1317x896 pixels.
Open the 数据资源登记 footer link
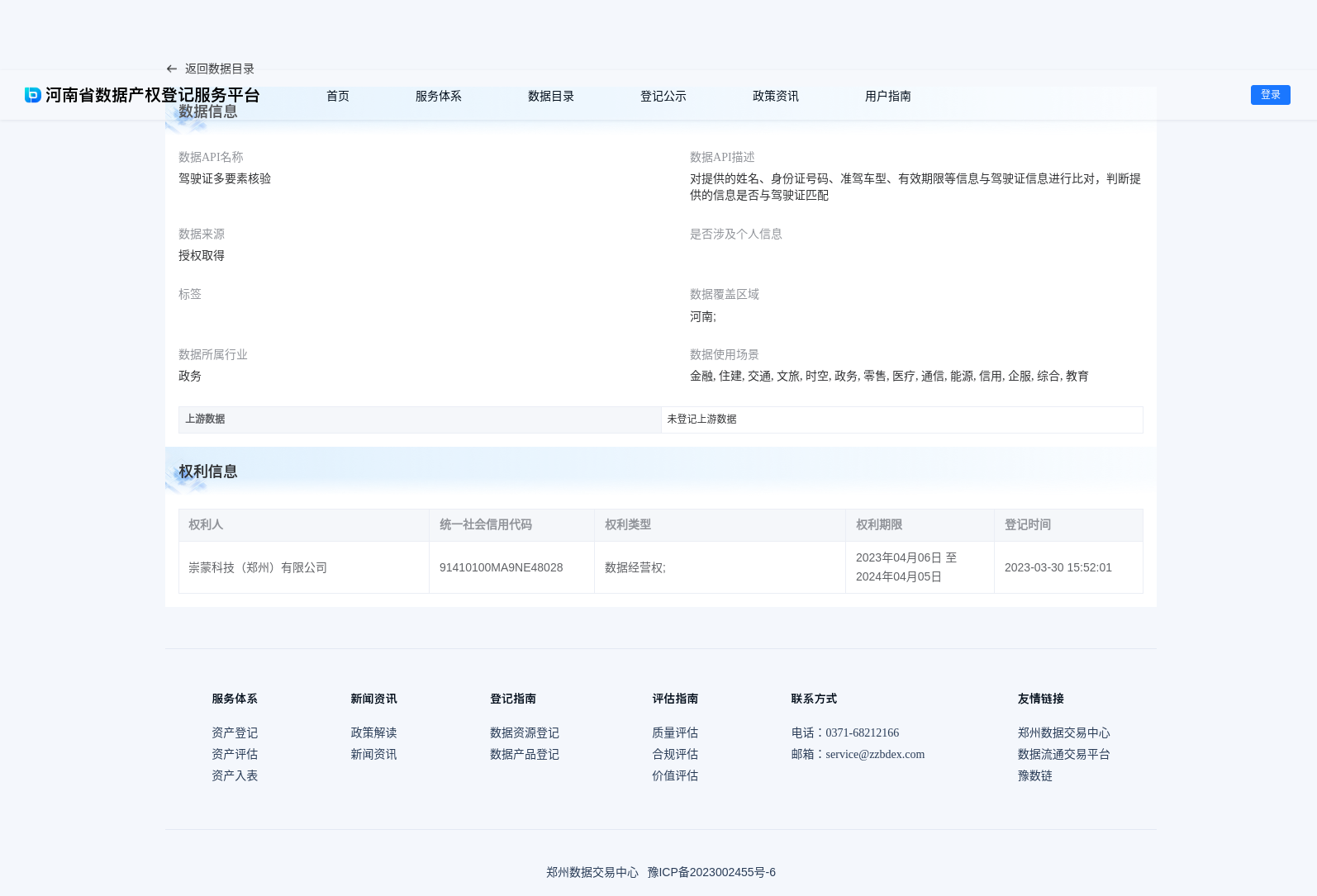[x=525, y=732]
